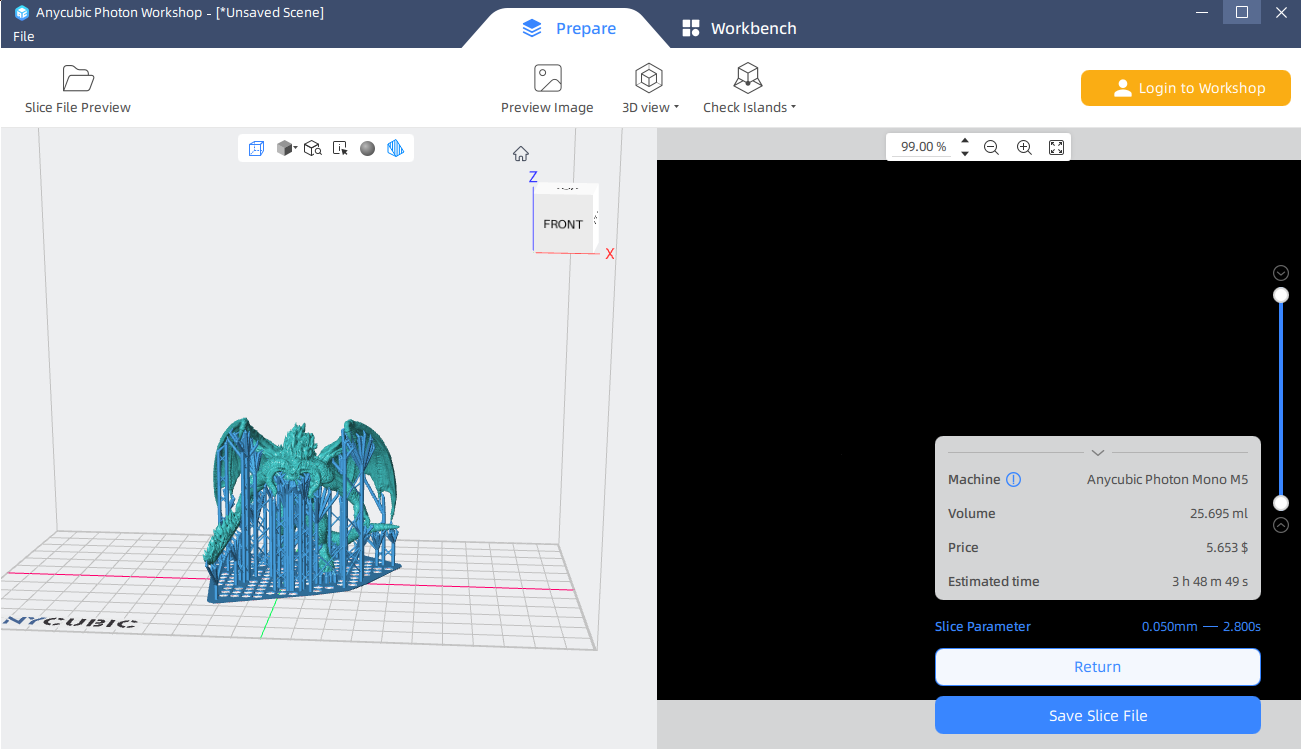Open the File menu

24,36
